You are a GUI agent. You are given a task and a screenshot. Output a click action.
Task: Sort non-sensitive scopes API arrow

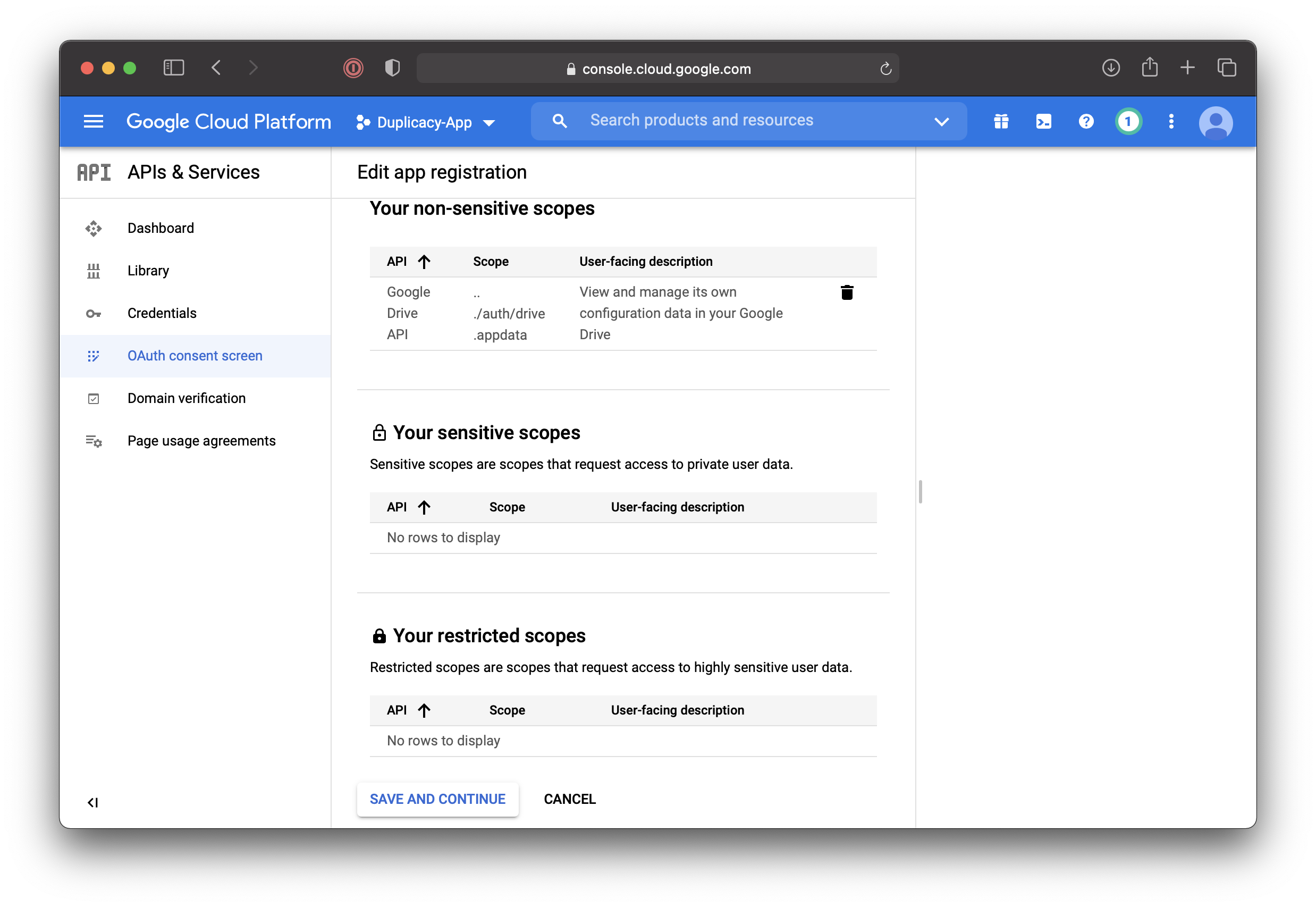(x=424, y=262)
